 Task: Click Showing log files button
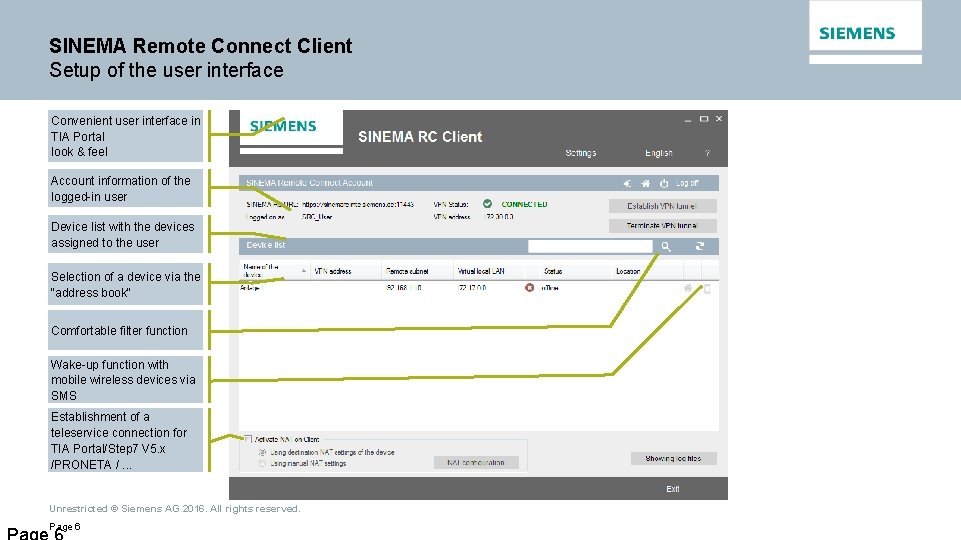673,458
